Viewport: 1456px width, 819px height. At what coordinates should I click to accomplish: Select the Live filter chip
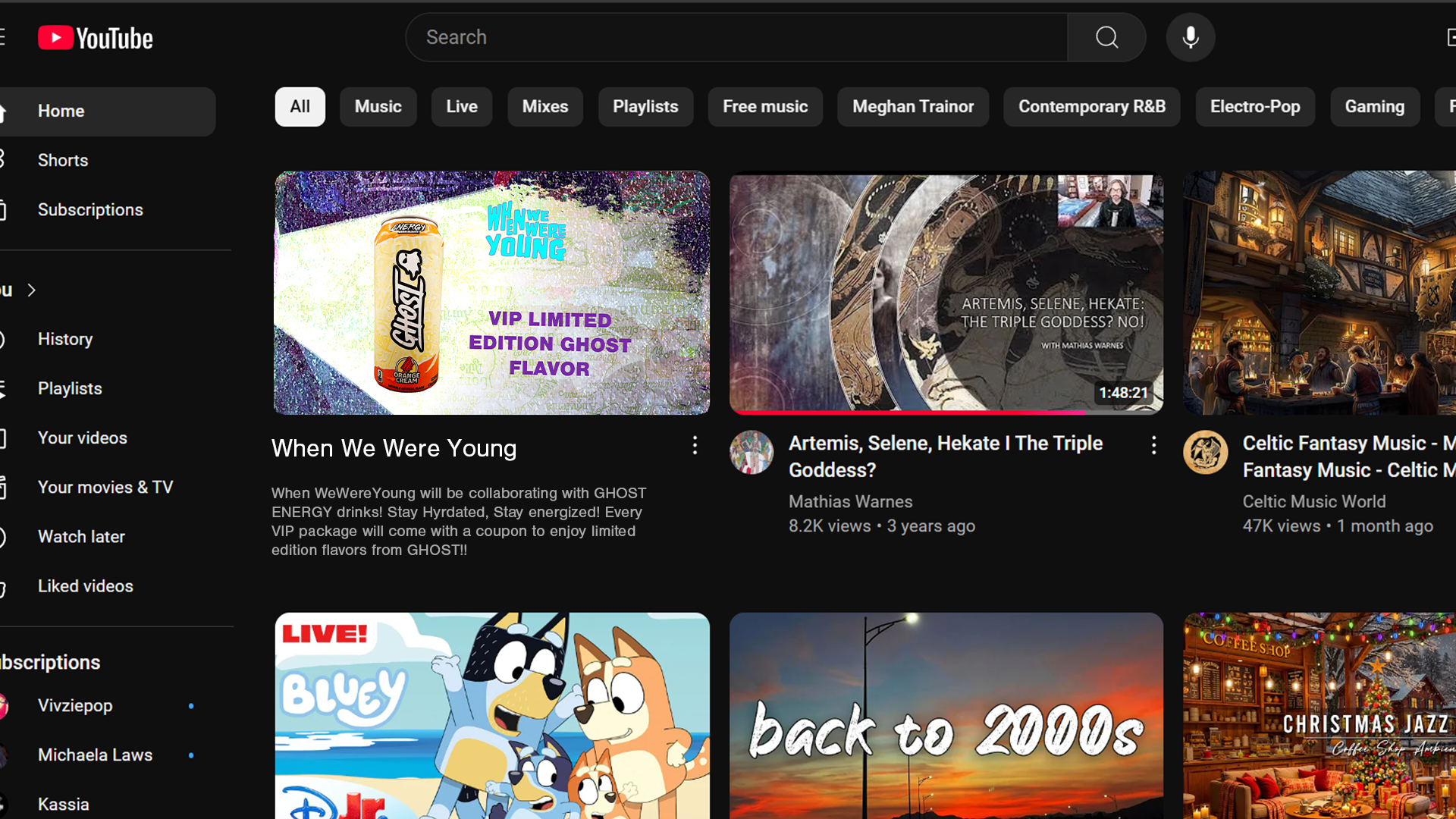(x=462, y=107)
